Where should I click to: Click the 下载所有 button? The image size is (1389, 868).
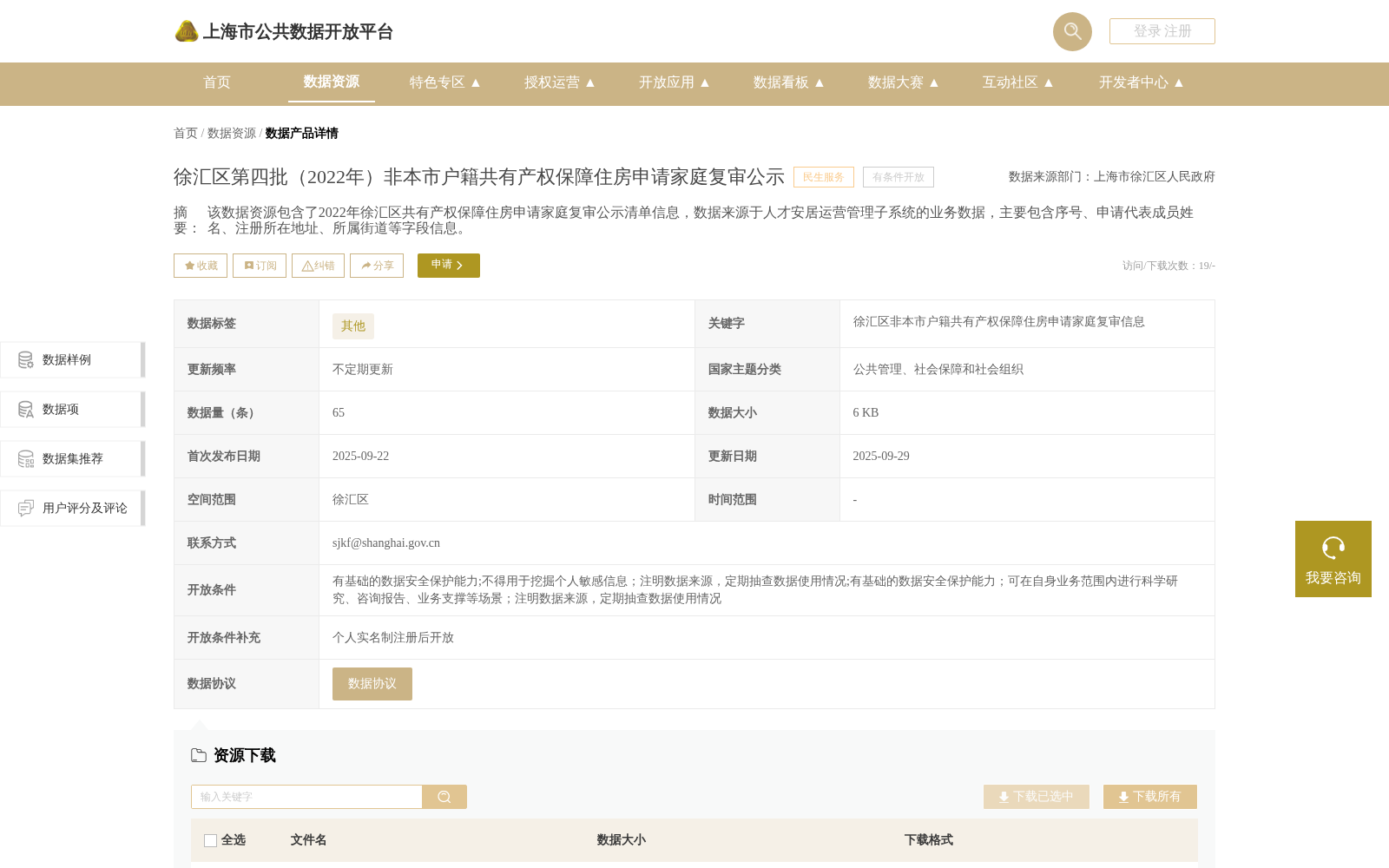[1150, 797]
